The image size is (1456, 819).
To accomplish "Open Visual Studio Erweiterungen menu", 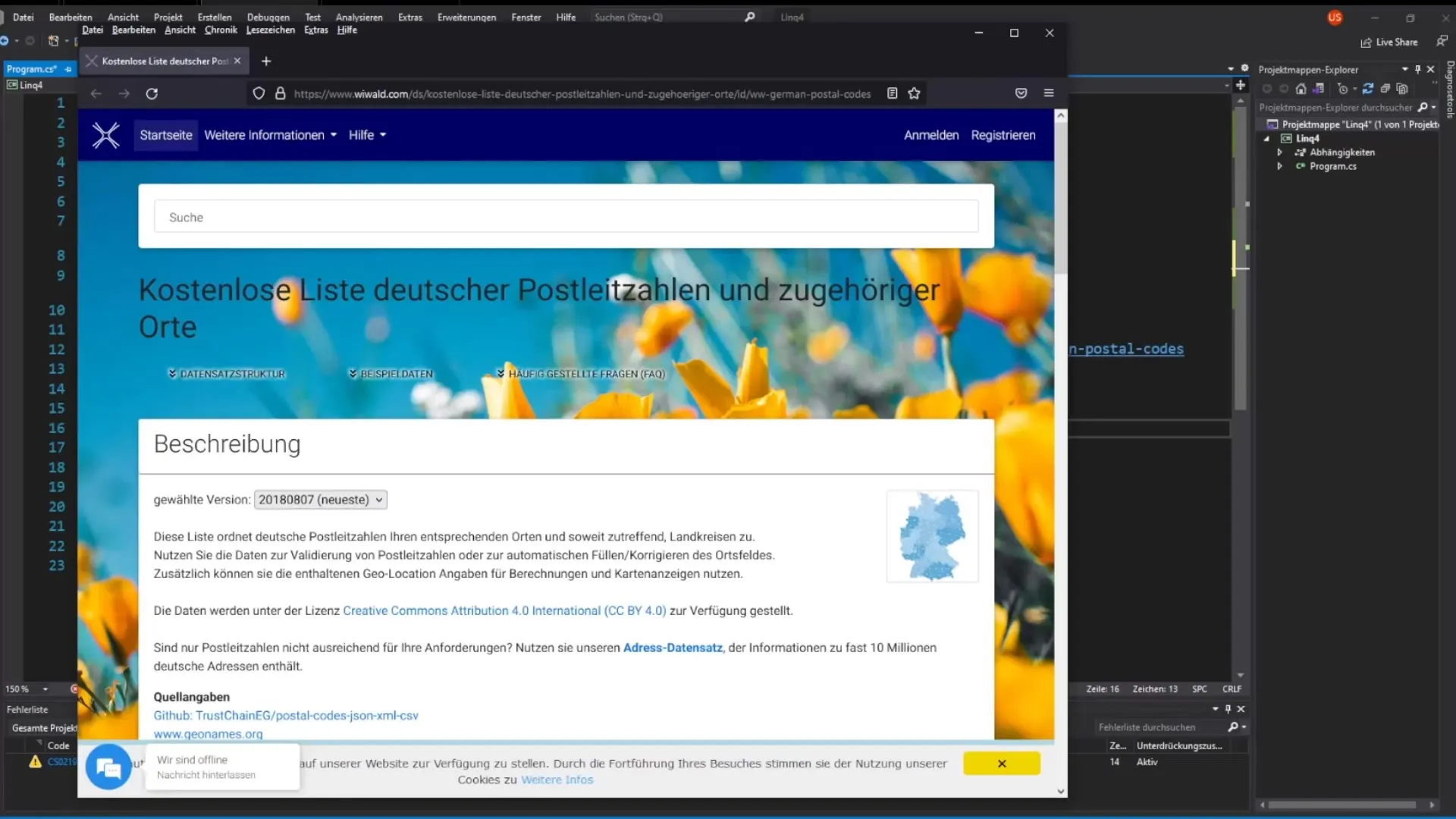I will pos(466,17).
